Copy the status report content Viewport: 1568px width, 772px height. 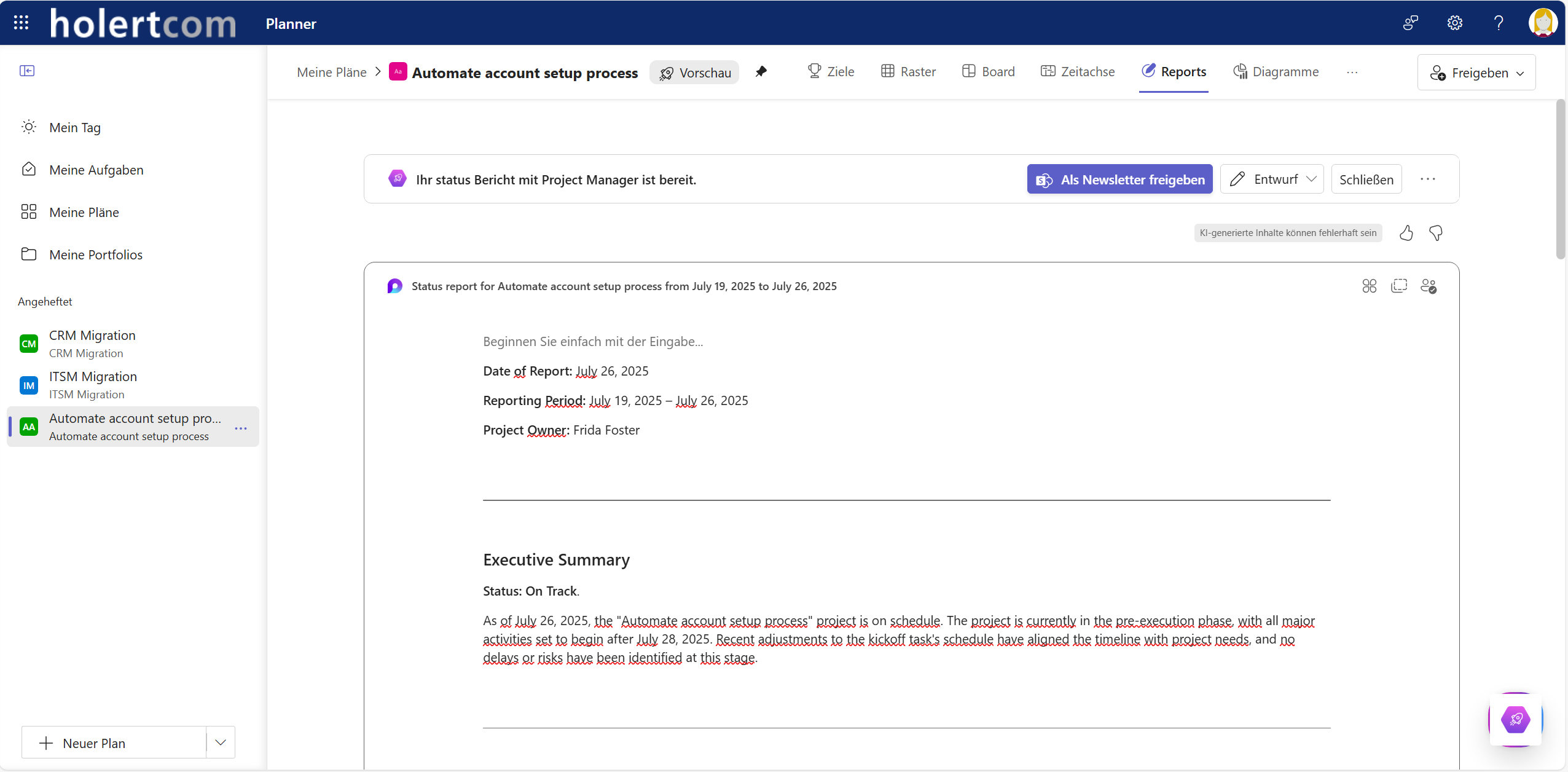(1400, 286)
